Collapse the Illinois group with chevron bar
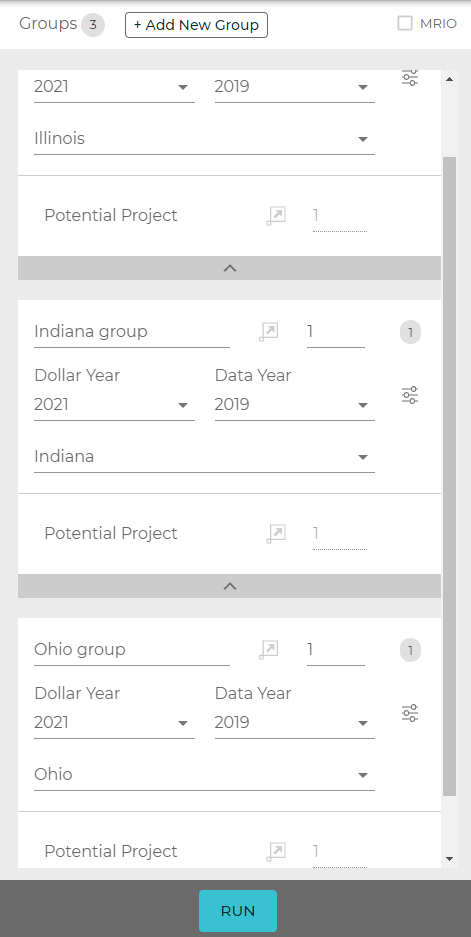 point(230,268)
